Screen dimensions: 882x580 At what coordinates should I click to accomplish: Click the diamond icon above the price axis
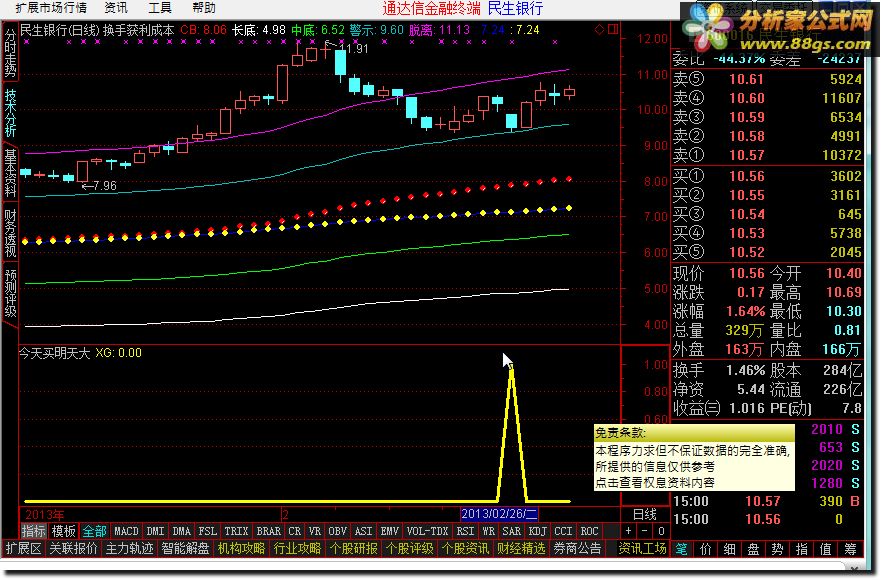point(600,29)
